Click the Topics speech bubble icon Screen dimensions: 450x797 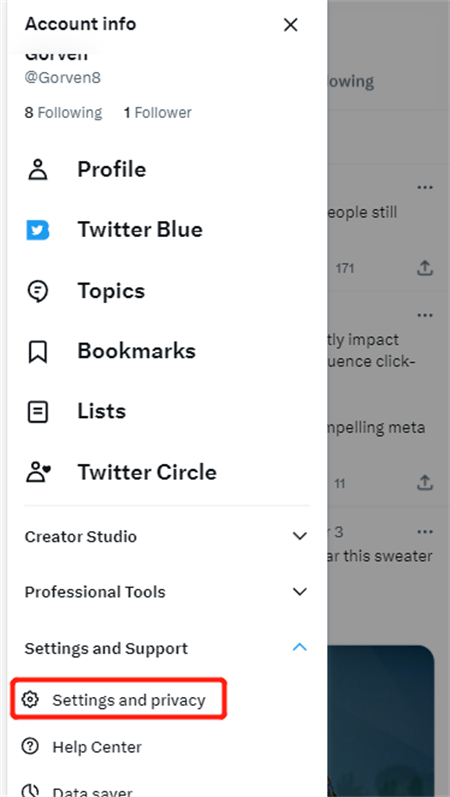pyautogui.click(x=38, y=291)
